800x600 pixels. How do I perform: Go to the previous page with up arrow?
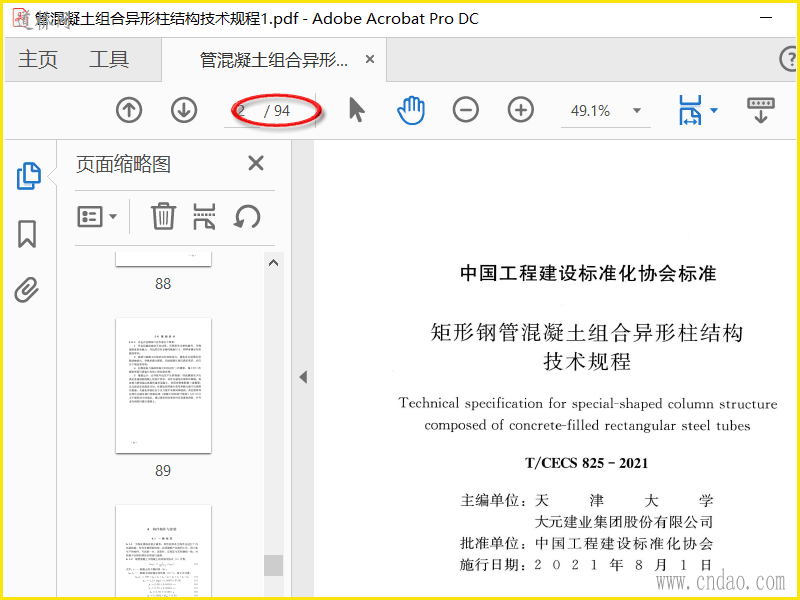(129, 110)
